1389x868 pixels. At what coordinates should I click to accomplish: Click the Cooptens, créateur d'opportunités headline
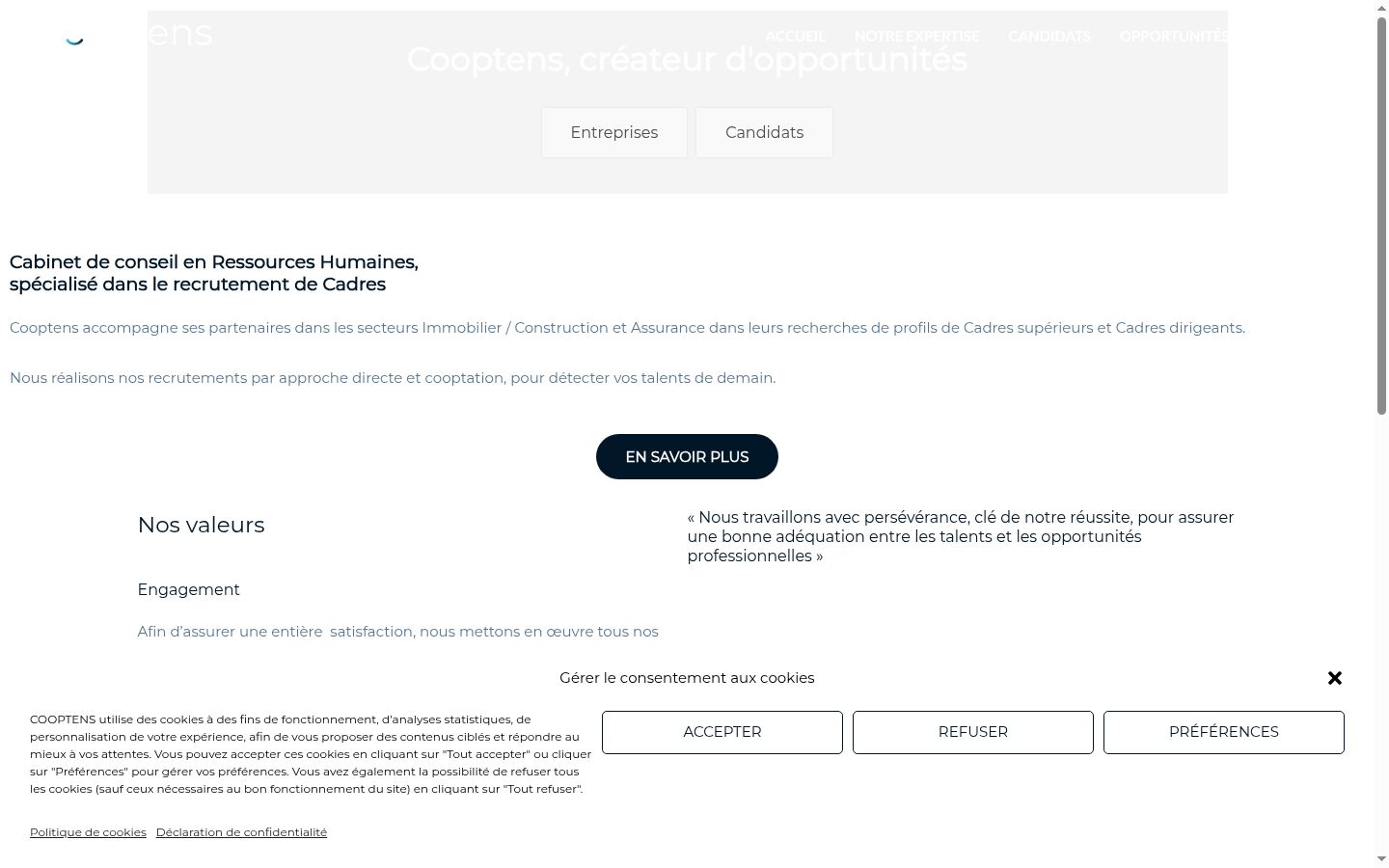(687, 60)
